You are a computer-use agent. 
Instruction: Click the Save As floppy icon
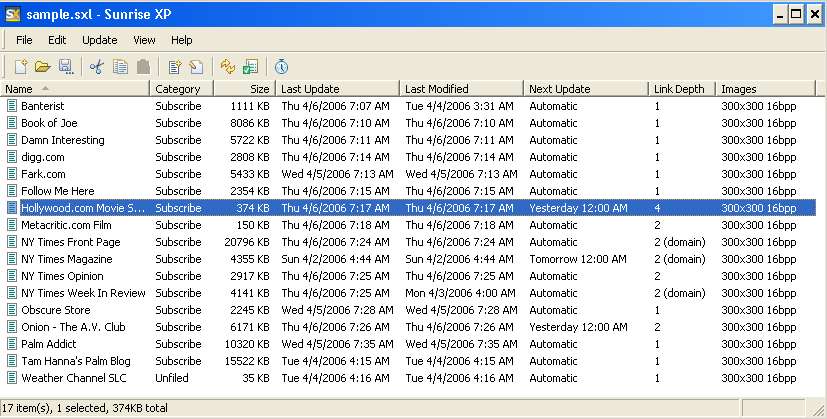tap(66, 66)
